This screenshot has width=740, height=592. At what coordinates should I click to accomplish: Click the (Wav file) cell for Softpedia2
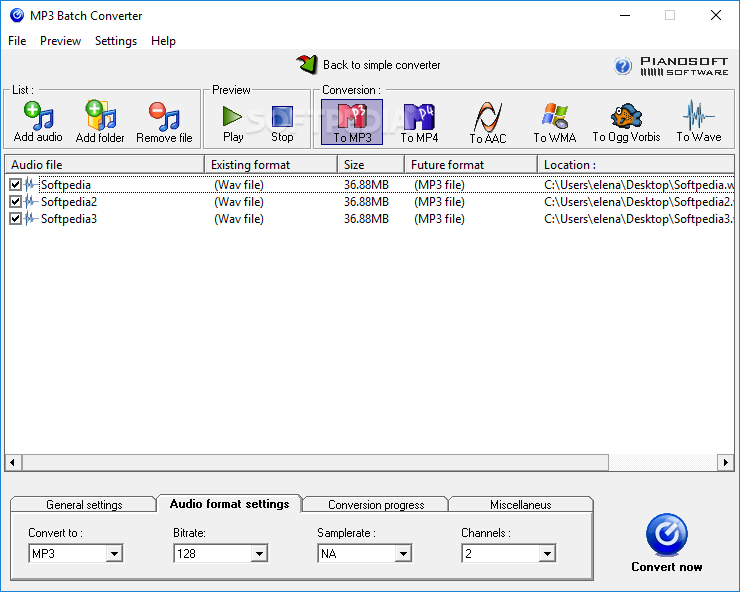(x=239, y=202)
